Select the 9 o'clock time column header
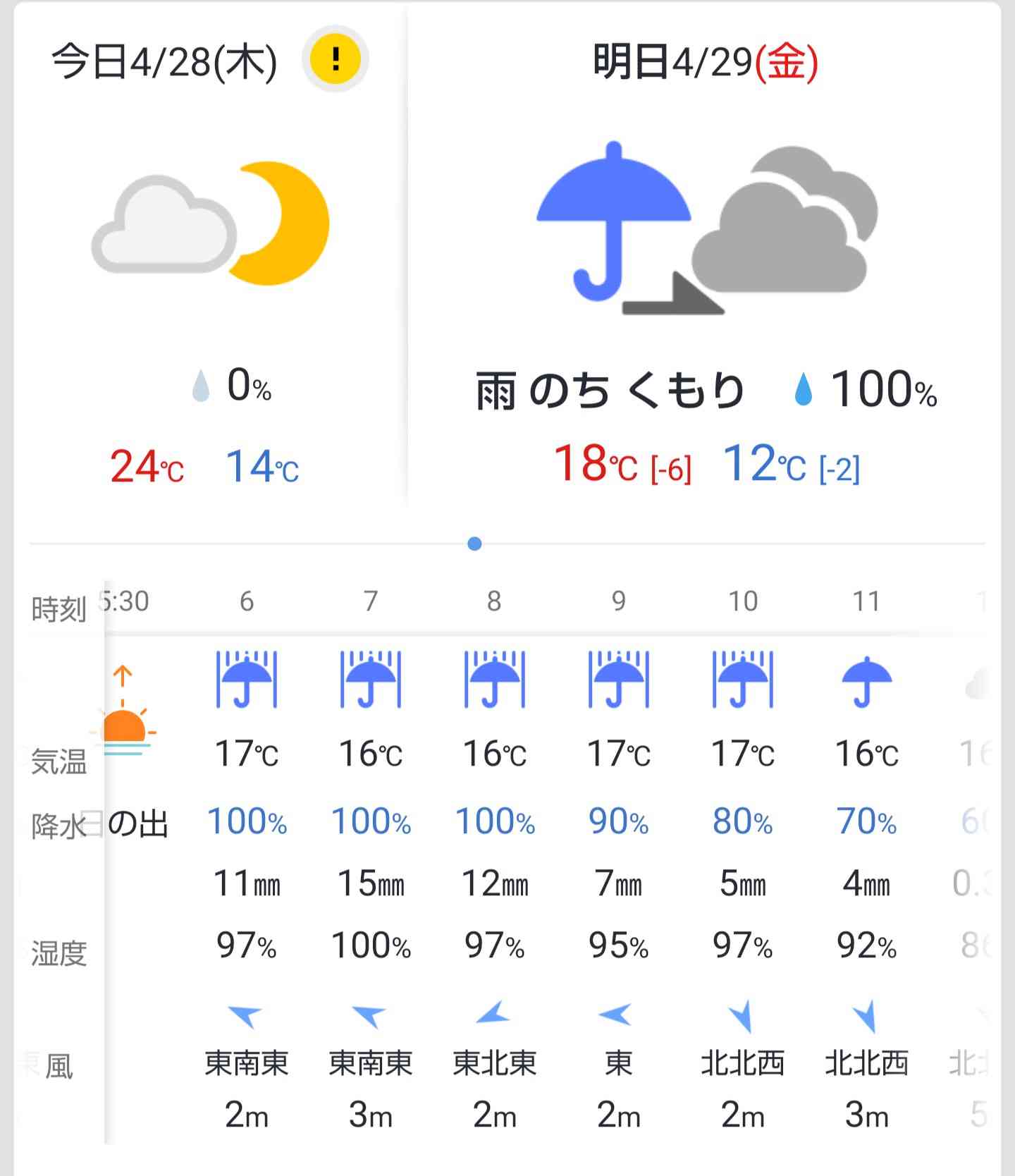 click(x=618, y=601)
